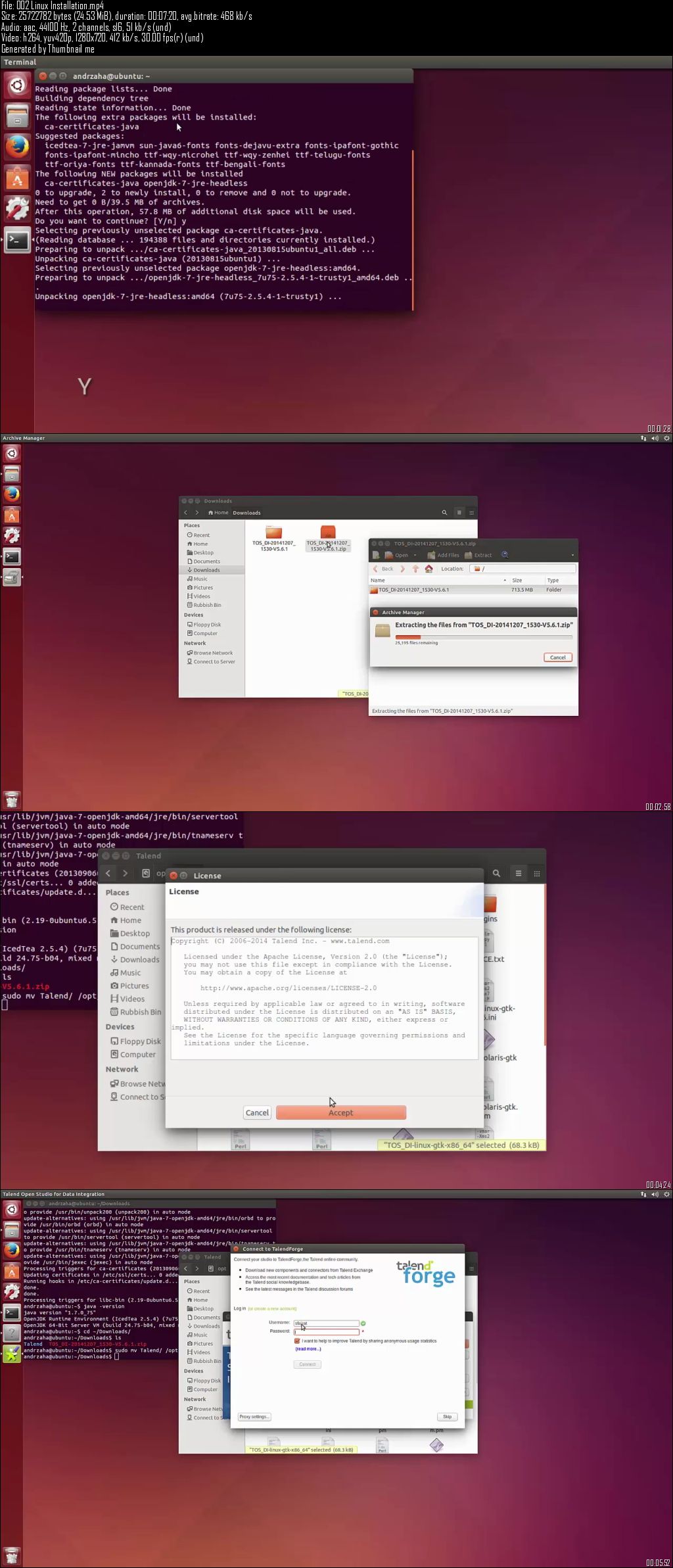Cancel the archive extraction
Viewport: 673px width, 1568px height.
click(558, 657)
